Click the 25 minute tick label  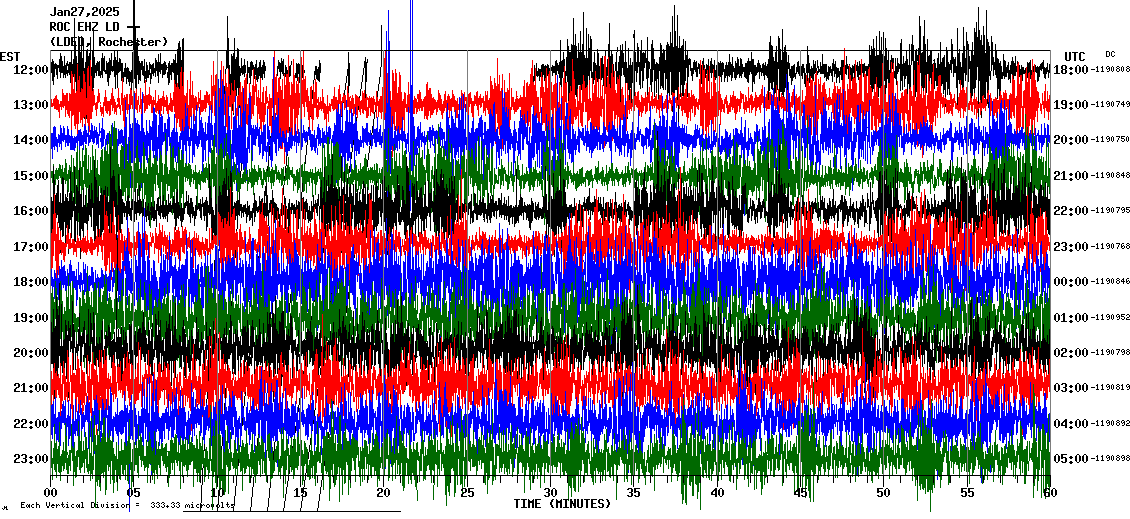pyautogui.click(x=467, y=493)
